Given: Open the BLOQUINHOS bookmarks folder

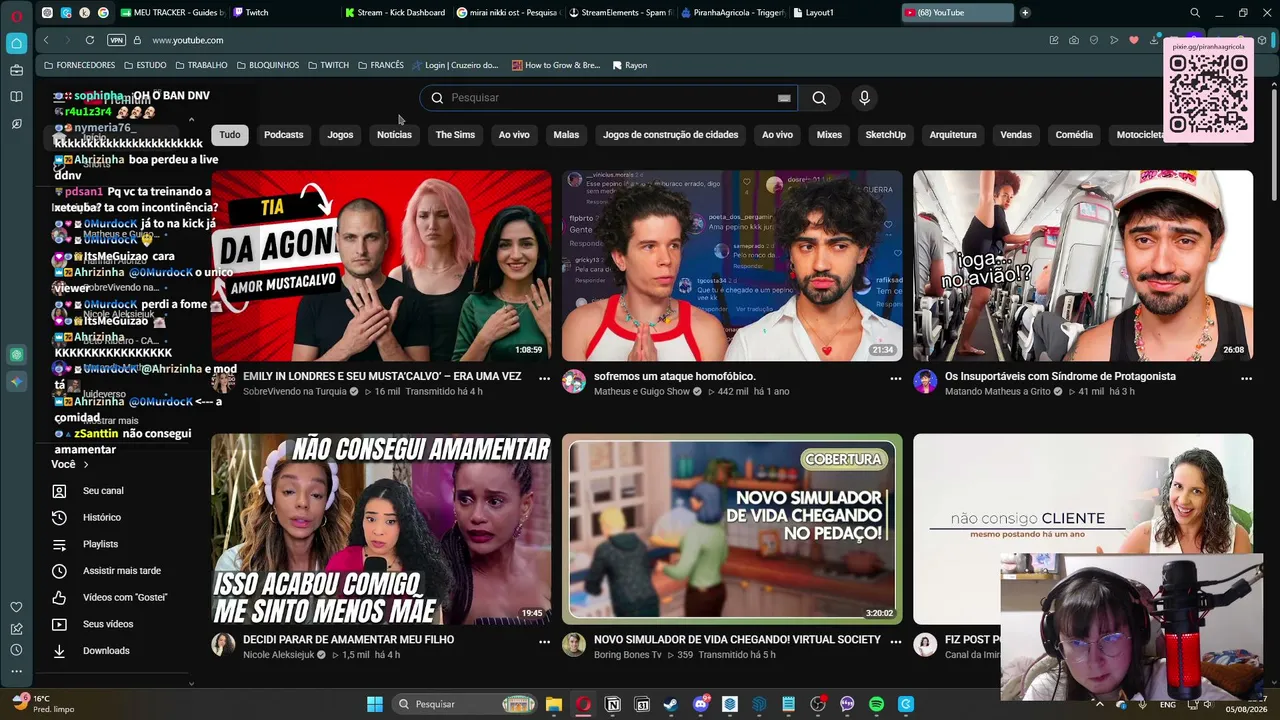Looking at the screenshot, I should coord(268,65).
